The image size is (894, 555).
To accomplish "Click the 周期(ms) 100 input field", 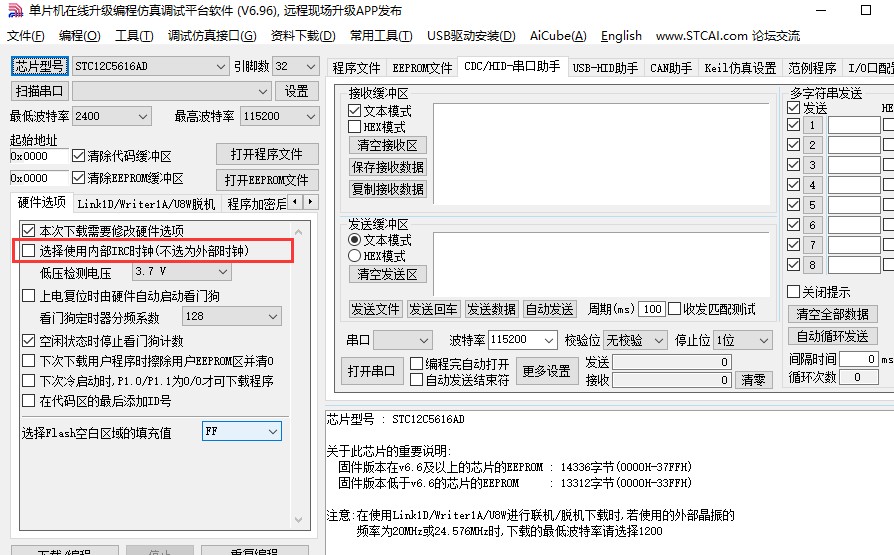I will point(652,309).
